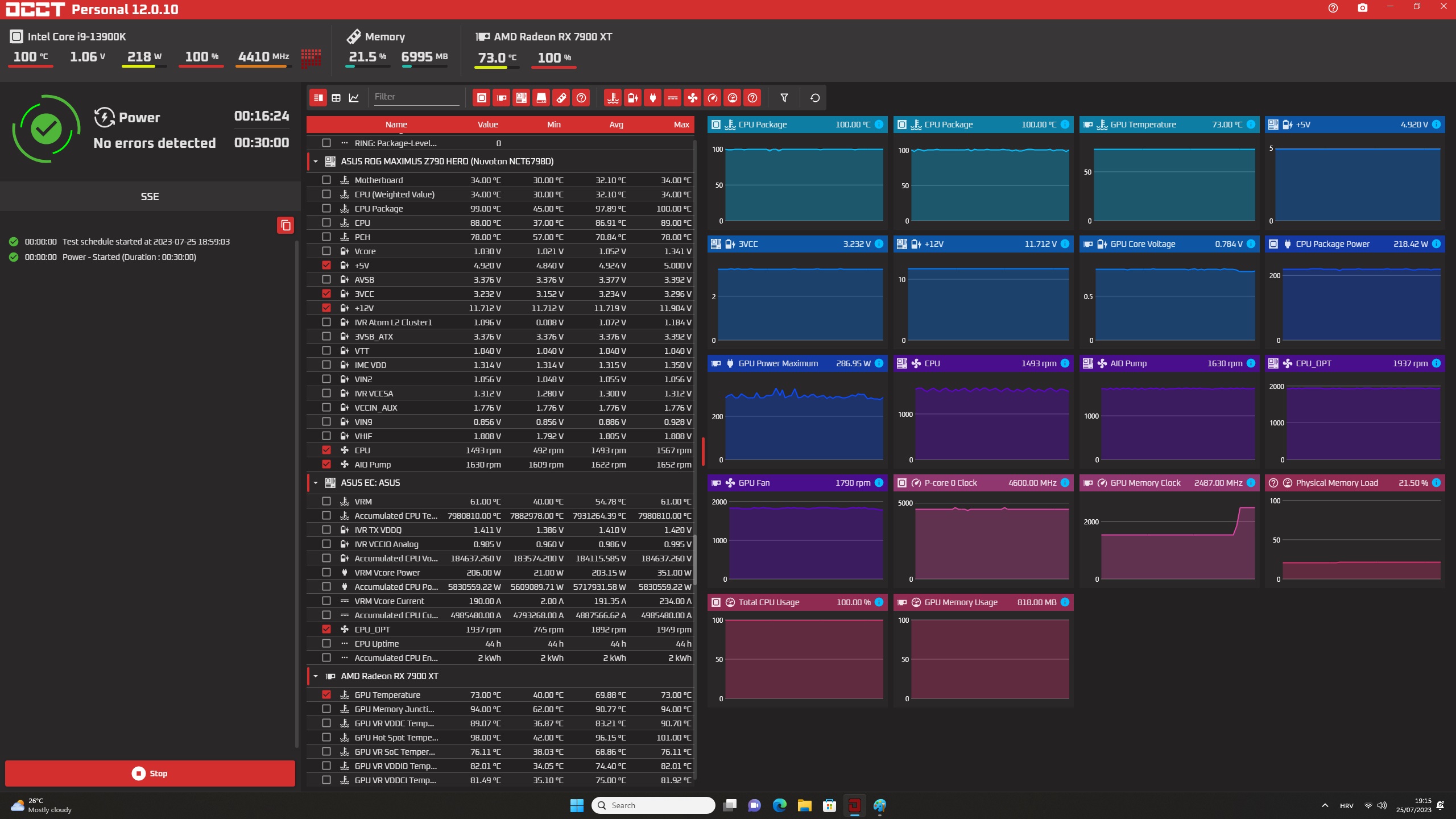Copy the test log with the red copy icon

coord(286,225)
